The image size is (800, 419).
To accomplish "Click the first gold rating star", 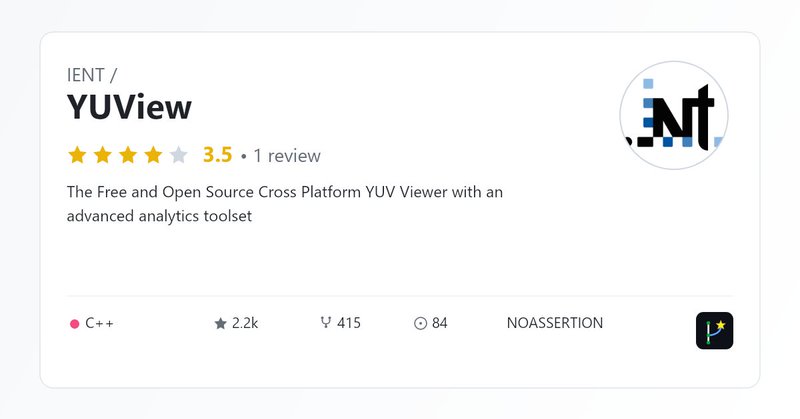I will click(x=77, y=155).
